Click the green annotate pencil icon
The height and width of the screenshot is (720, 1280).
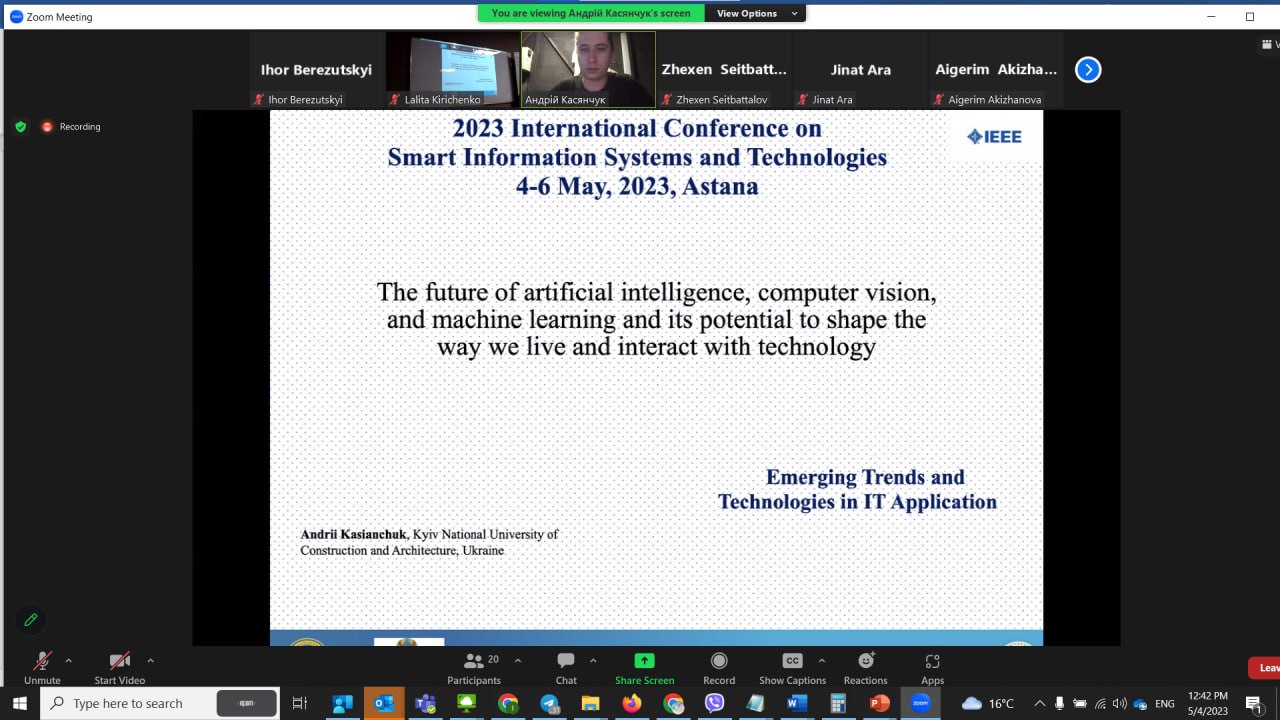[x=31, y=620]
